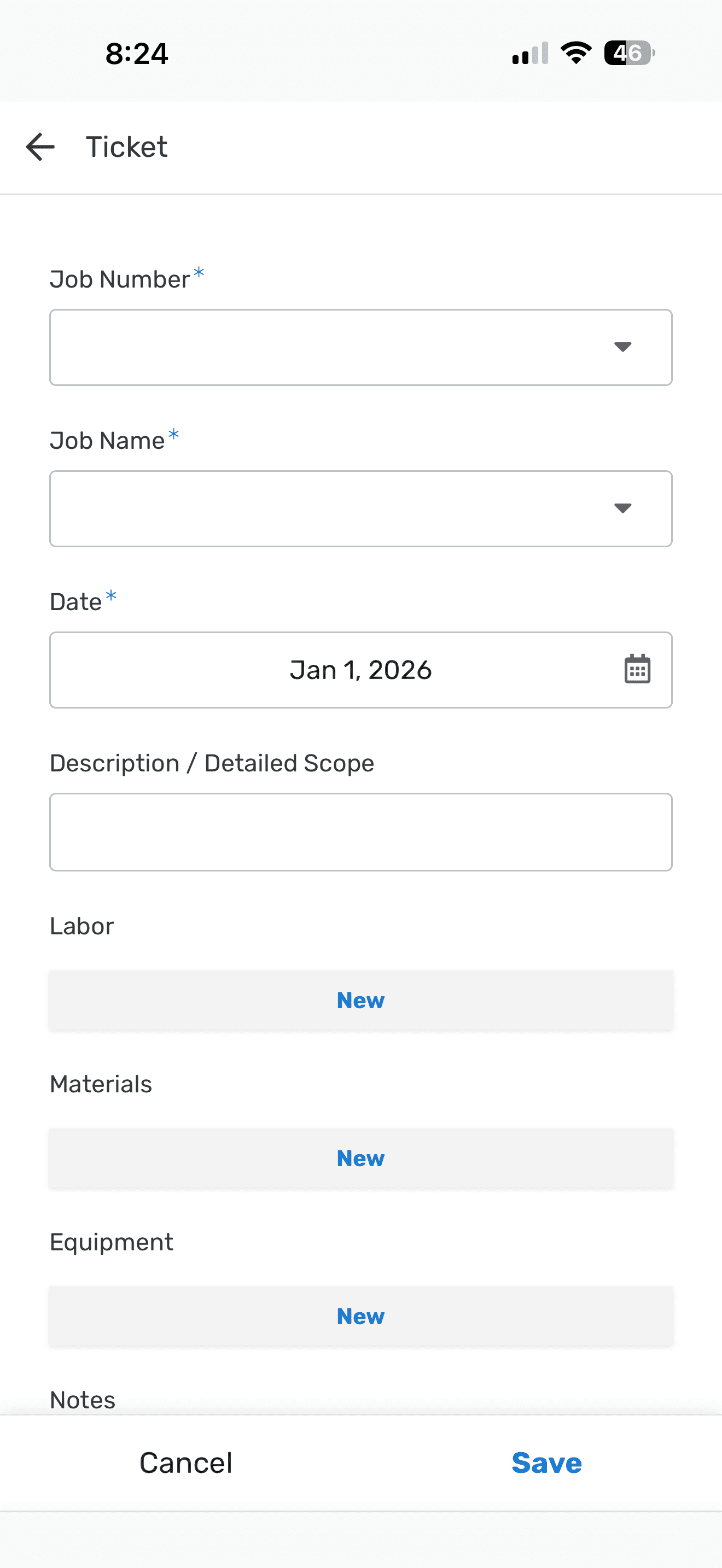Tap the back arrow beside Ticket
The width and height of the screenshot is (722, 1568).
[40, 147]
